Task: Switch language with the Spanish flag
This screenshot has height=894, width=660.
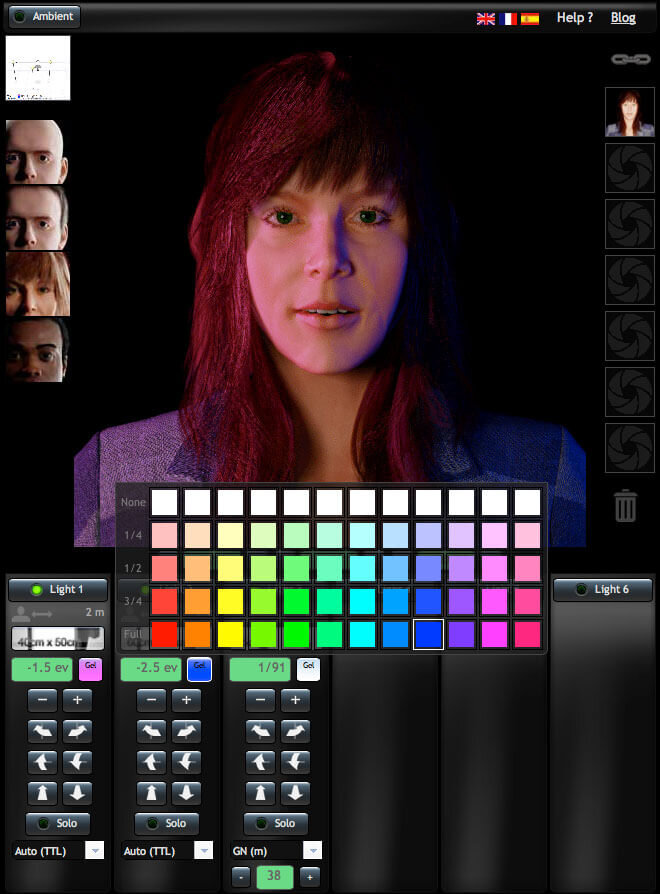Action: (530, 19)
